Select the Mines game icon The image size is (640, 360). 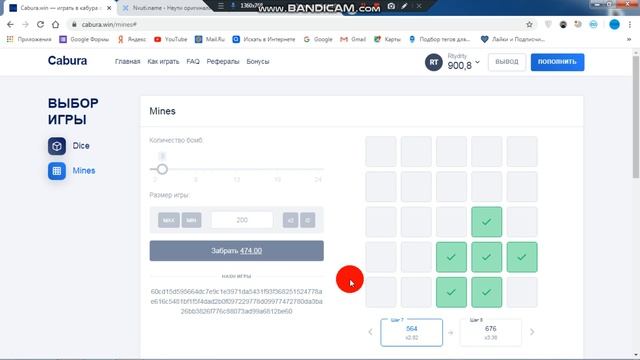point(57,171)
